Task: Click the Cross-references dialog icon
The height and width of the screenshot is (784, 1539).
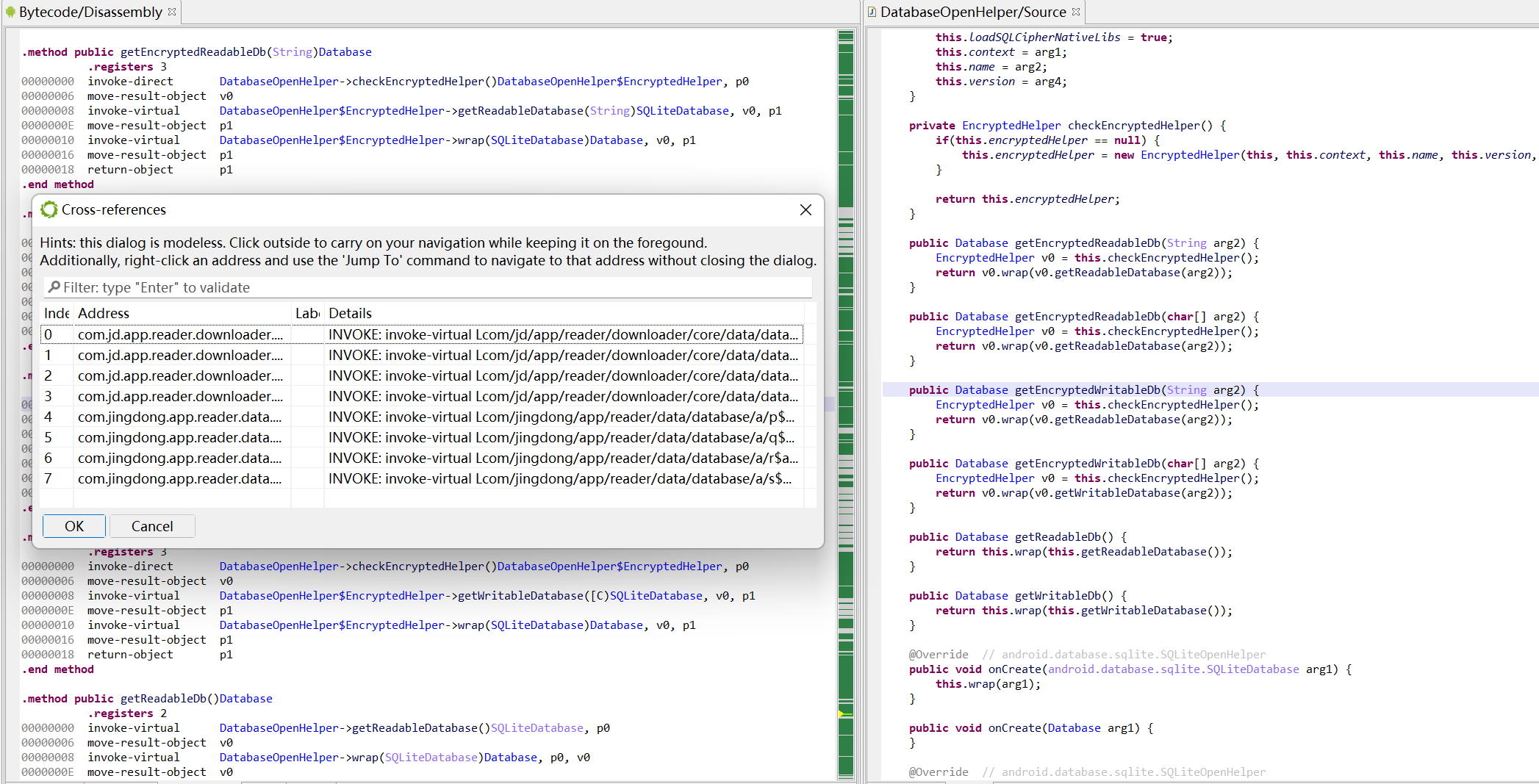Action: point(49,210)
